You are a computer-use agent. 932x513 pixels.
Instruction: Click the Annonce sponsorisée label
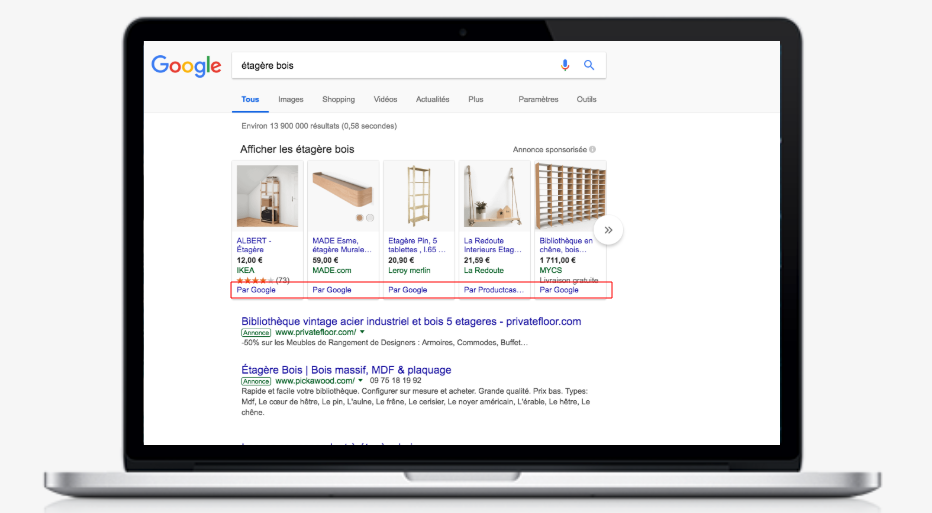click(550, 150)
